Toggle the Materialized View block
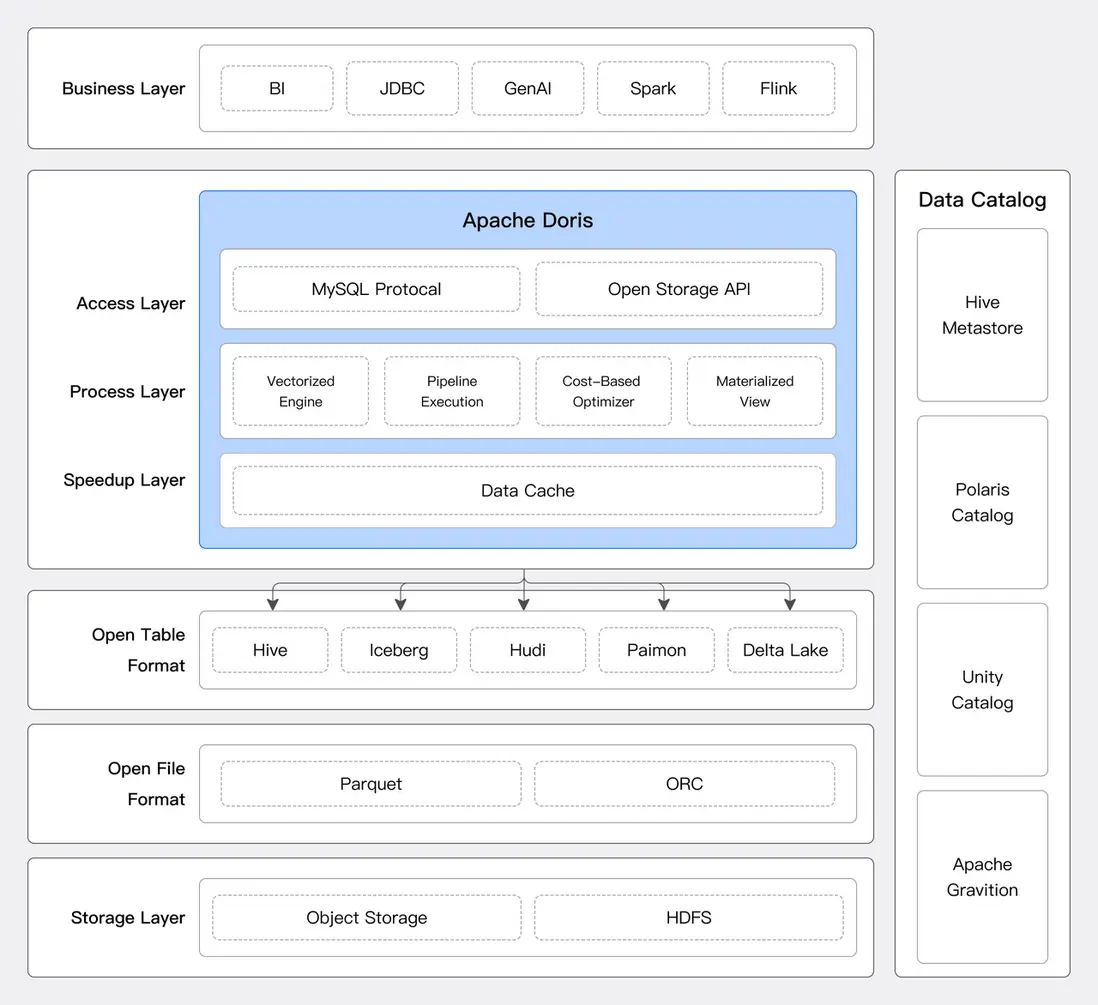 [x=755, y=391]
